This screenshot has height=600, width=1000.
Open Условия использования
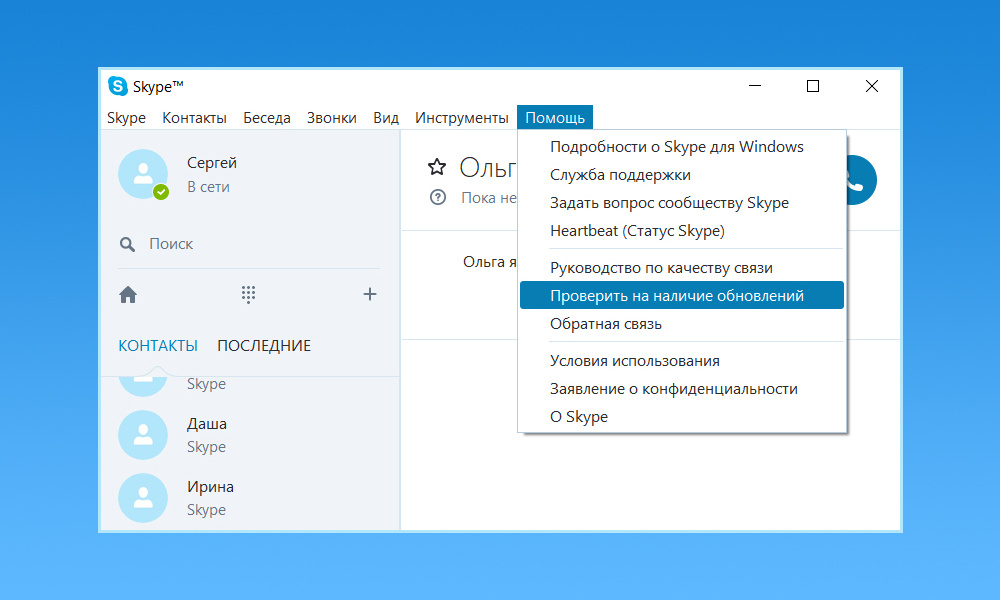coord(682,361)
